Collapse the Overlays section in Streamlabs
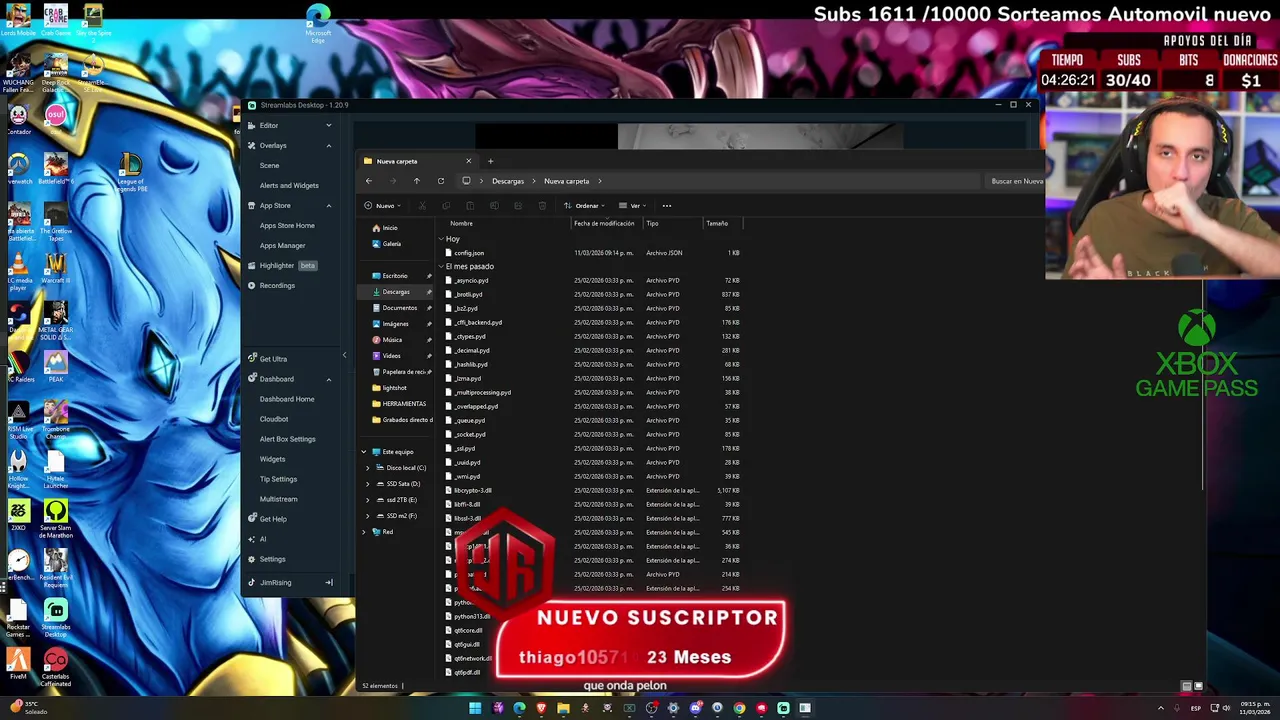This screenshot has width=1280, height=720. [x=328, y=145]
